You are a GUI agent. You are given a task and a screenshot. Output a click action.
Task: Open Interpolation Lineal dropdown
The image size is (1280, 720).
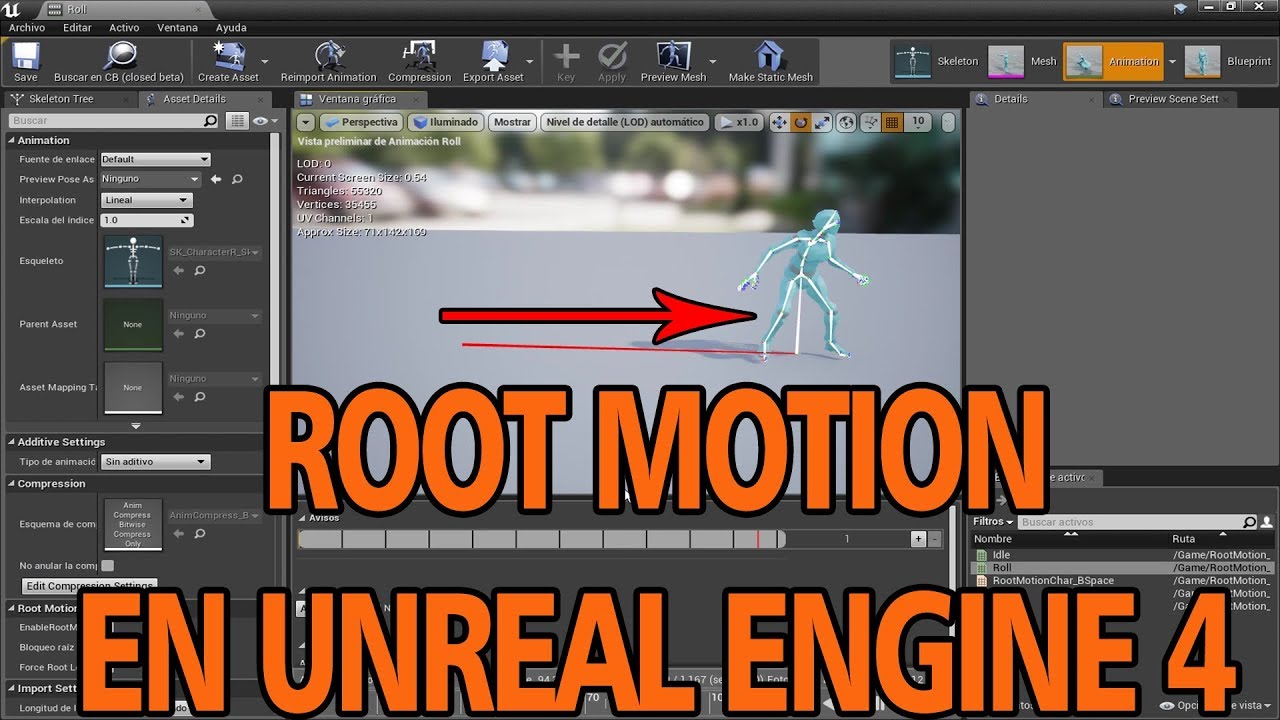tap(147, 200)
